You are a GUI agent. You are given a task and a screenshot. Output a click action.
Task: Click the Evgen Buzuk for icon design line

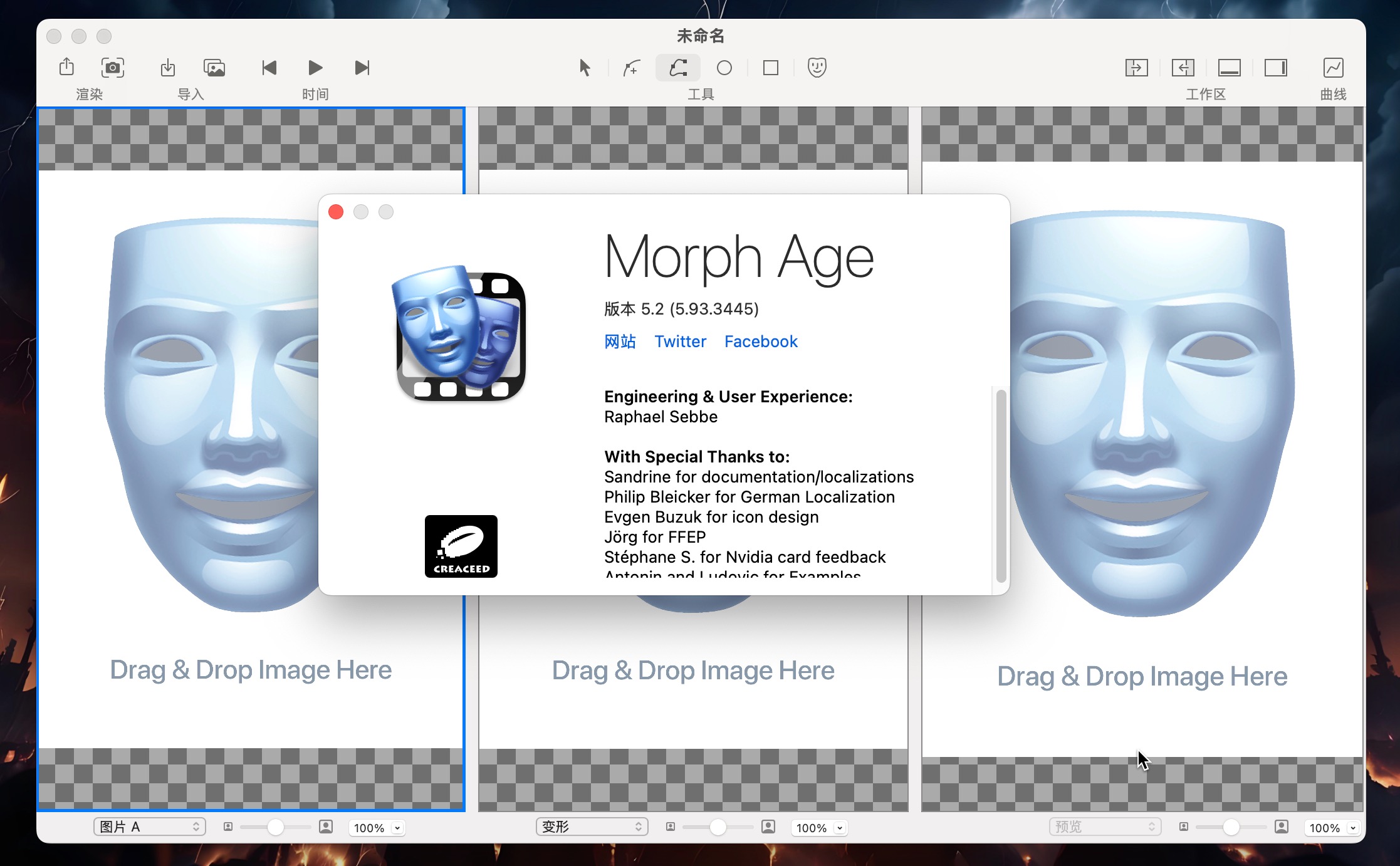point(711,517)
